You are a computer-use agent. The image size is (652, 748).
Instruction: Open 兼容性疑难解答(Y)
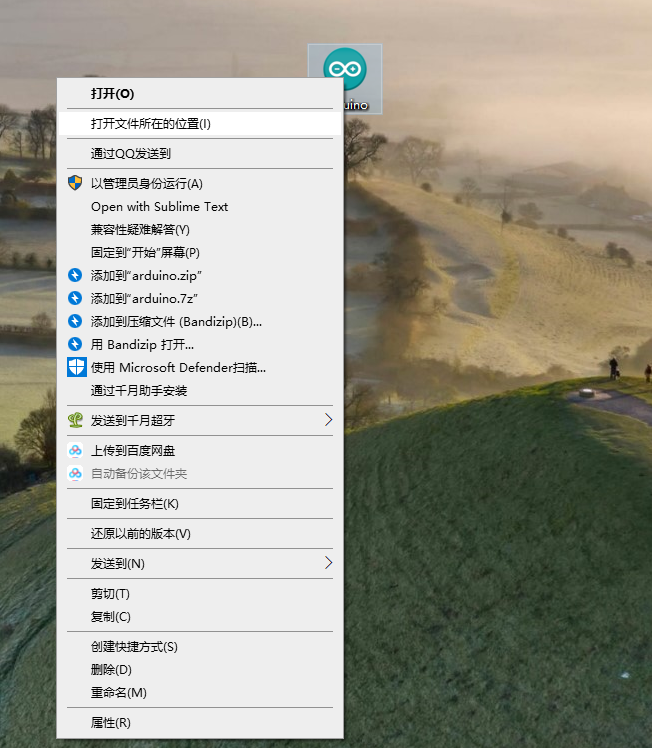coord(200,229)
